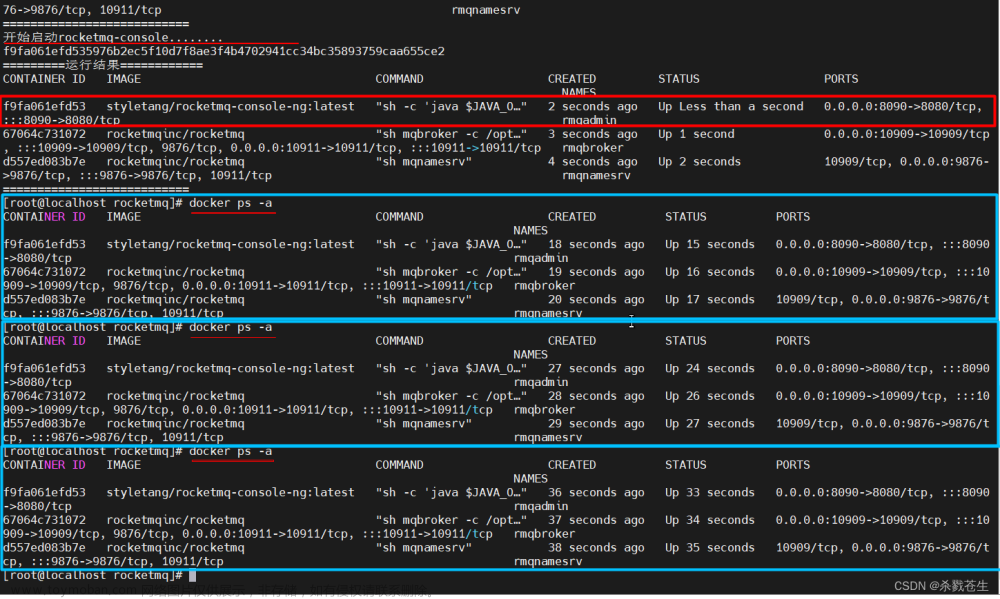This screenshot has height=599, width=1000.
Task: Click the 'Up 2 seconds' status
Action: [700, 161]
